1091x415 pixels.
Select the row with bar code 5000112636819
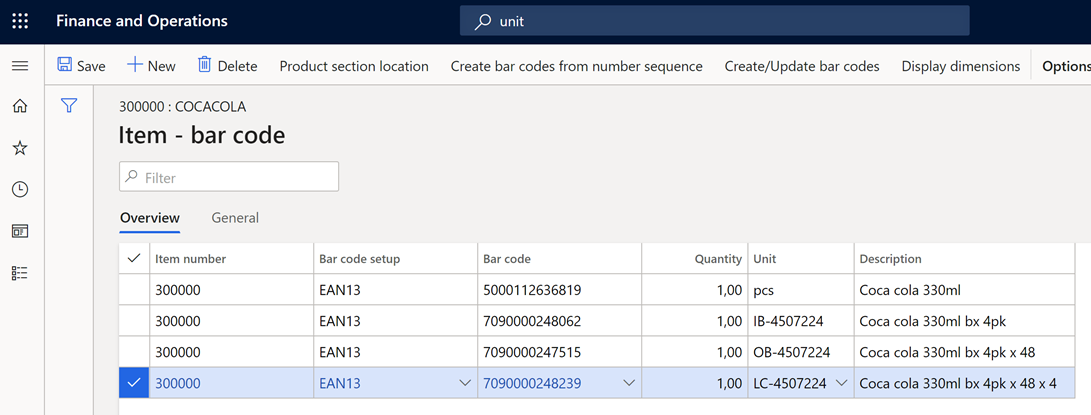134,291
